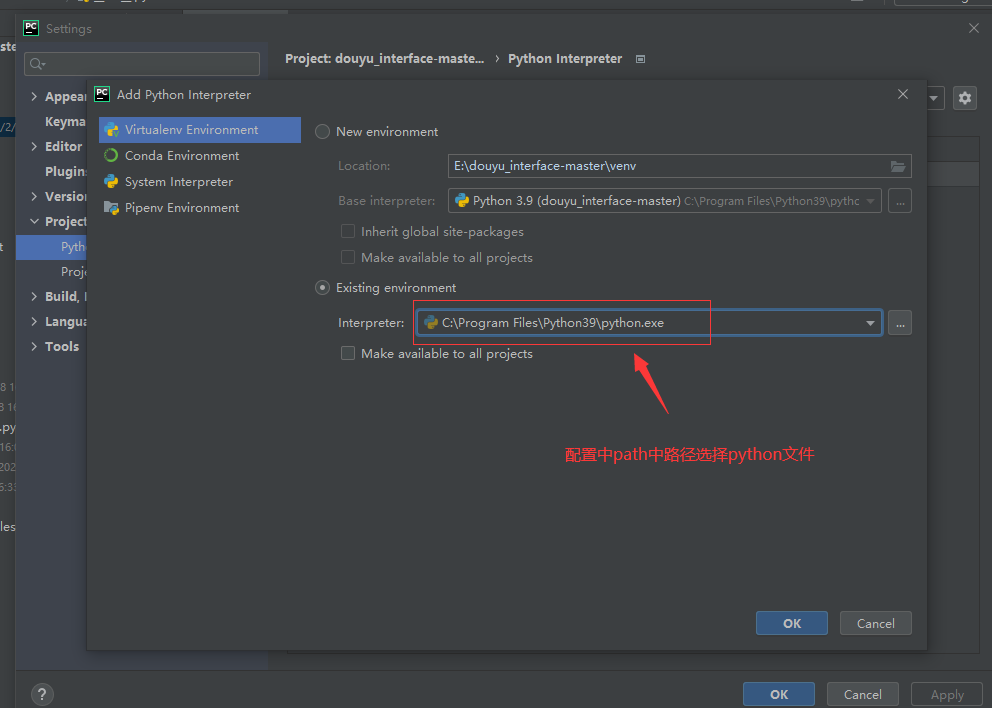This screenshot has height=708, width=992.
Task: Browse for Base interpreter with ellipsis button
Action: click(x=900, y=201)
